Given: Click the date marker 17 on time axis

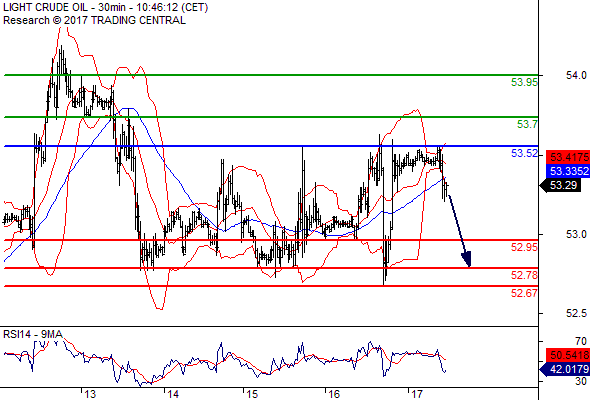Looking at the screenshot, I should [x=416, y=394].
